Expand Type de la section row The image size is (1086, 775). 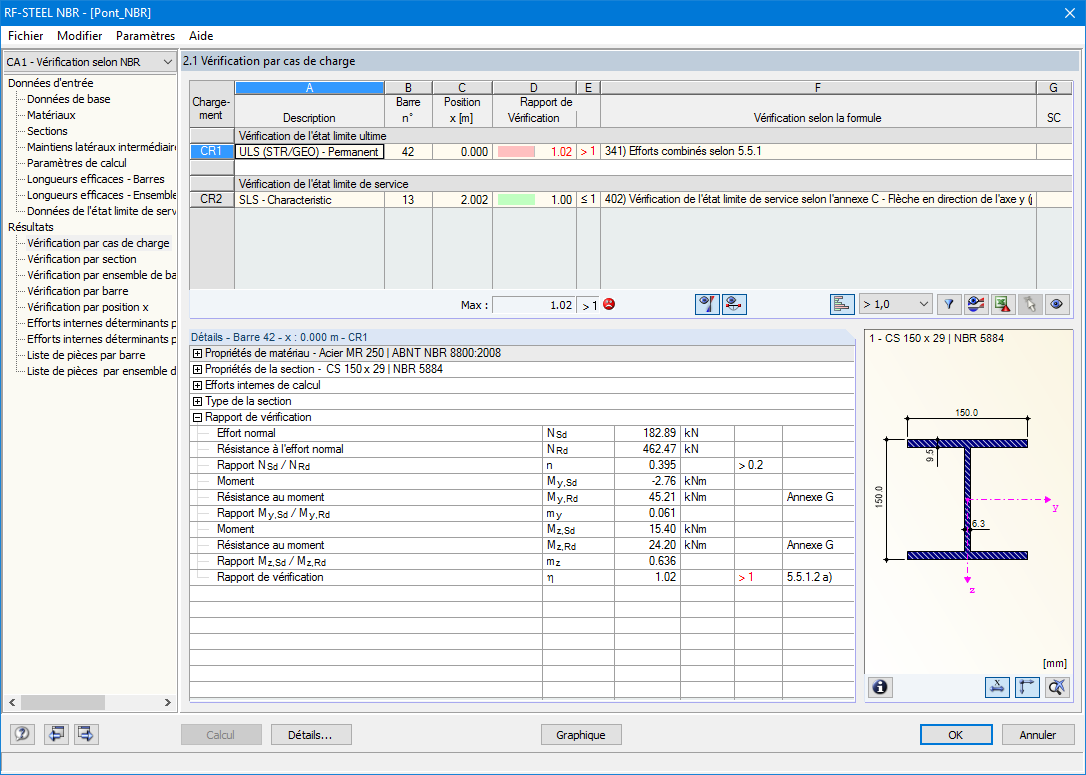(197, 401)
